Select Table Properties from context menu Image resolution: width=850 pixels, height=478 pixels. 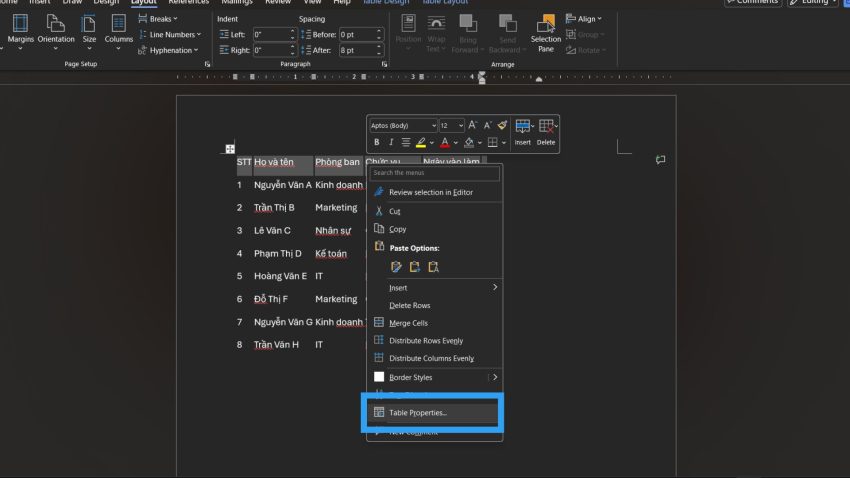tap(418, 412)
